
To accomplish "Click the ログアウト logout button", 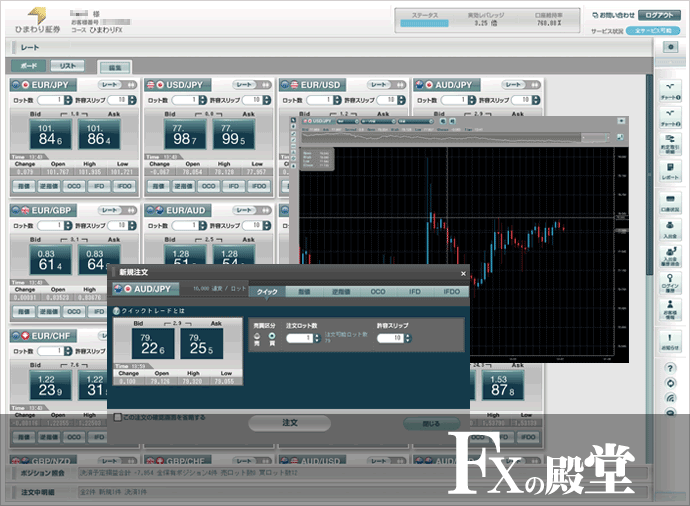I will (x=659, y=15).
